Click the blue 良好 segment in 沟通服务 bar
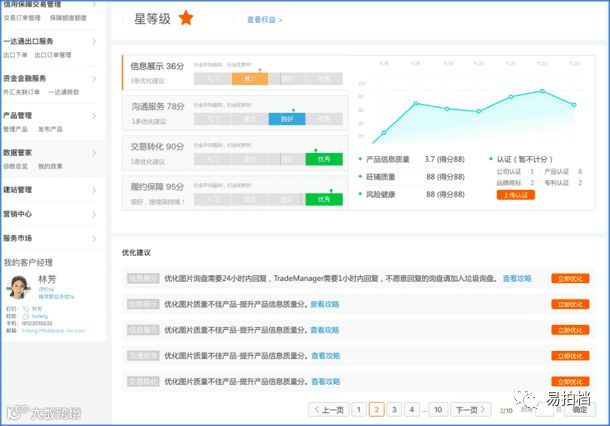The width and height of the screenshot is (610, 426). pos(287,119)
